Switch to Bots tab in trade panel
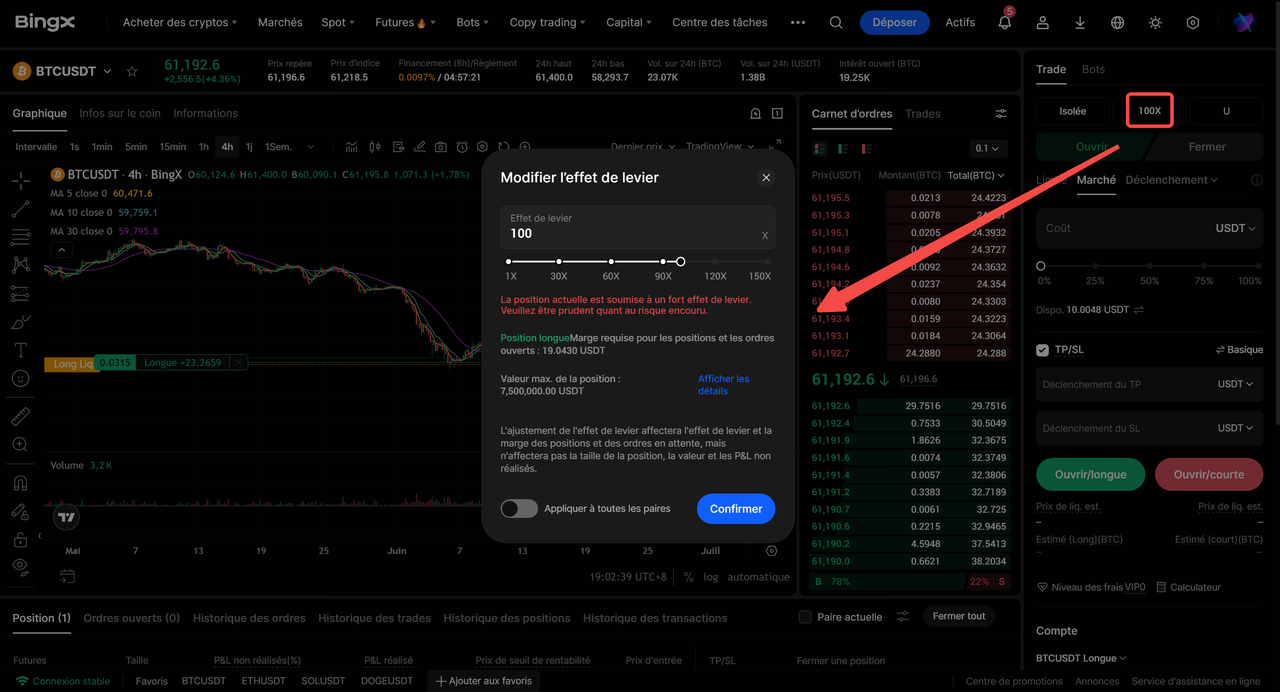This screenshot has width=1280, height=692. [1093, 69]
